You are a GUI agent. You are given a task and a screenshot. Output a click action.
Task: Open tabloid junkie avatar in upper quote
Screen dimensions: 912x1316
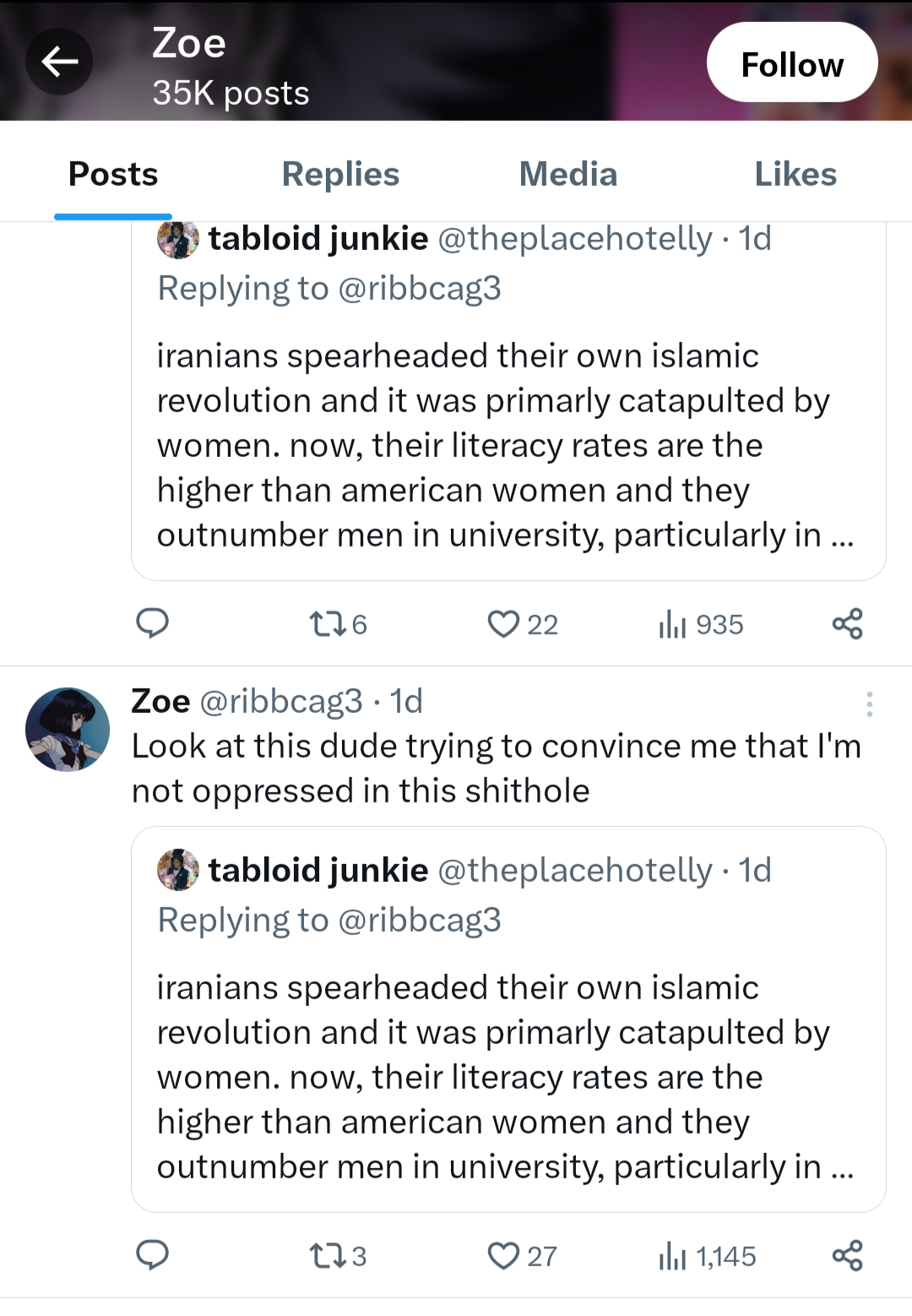(178, 239)
